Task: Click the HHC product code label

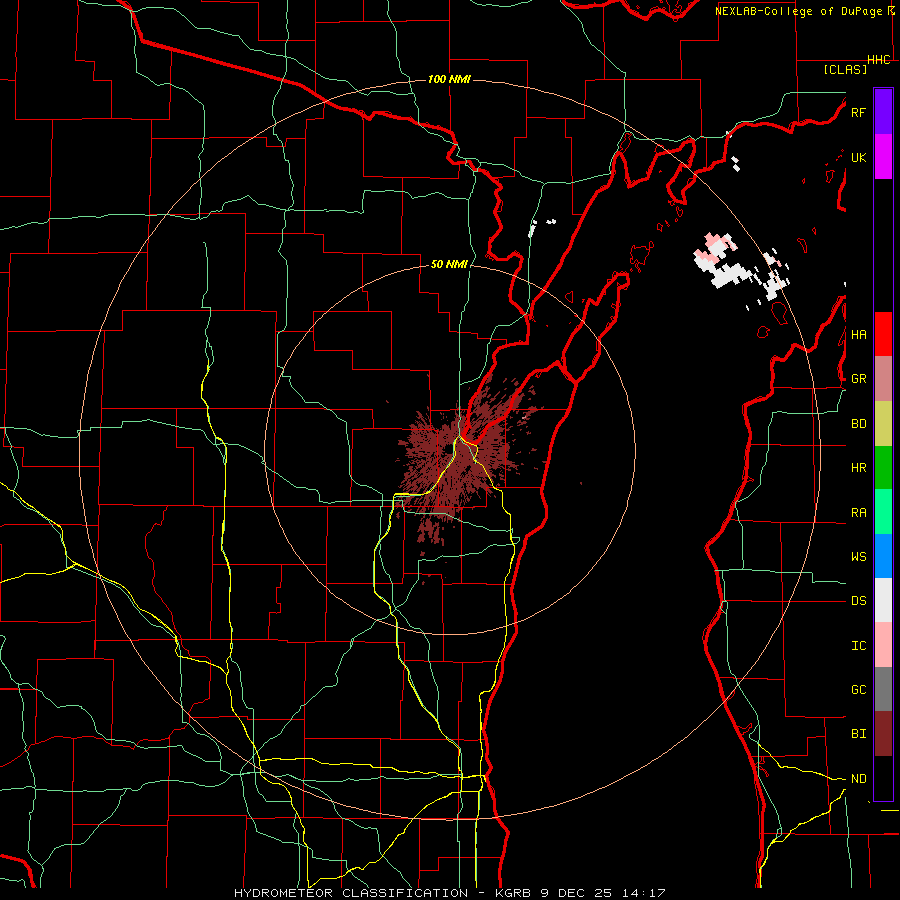Action: pos(879,60)
